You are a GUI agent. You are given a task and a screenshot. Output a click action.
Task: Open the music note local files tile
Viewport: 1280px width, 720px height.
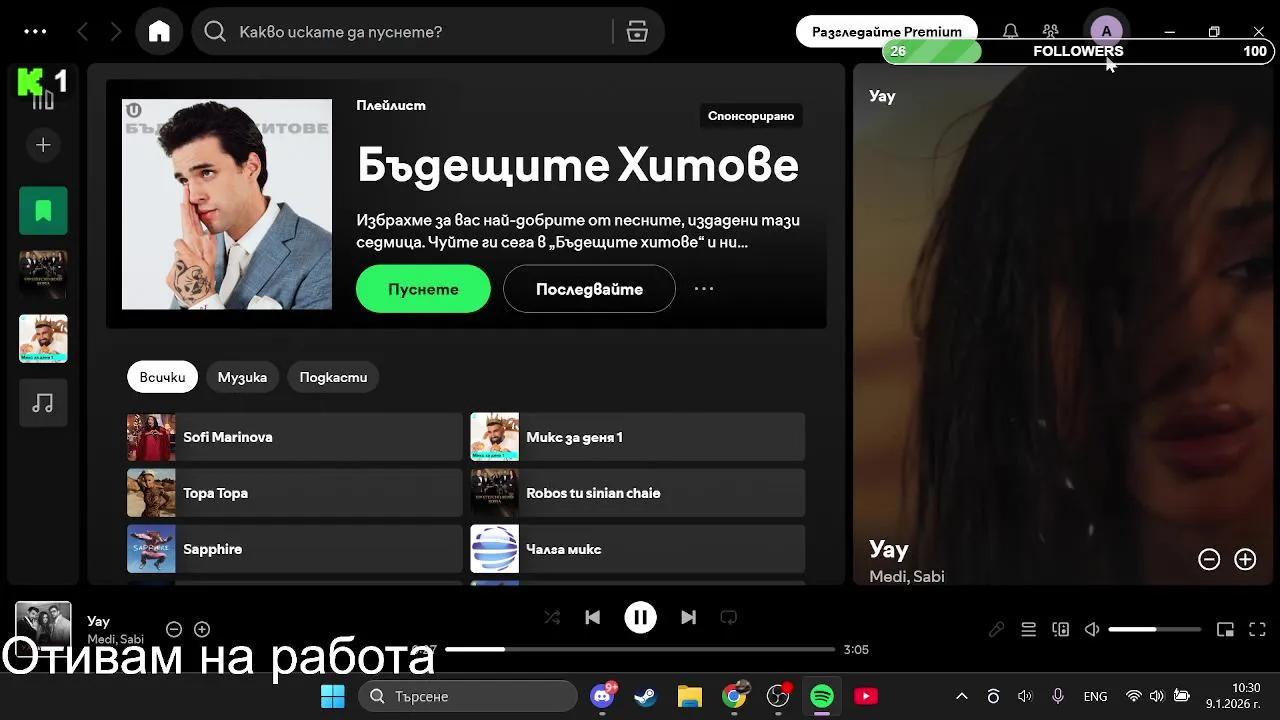click(43, 403)
